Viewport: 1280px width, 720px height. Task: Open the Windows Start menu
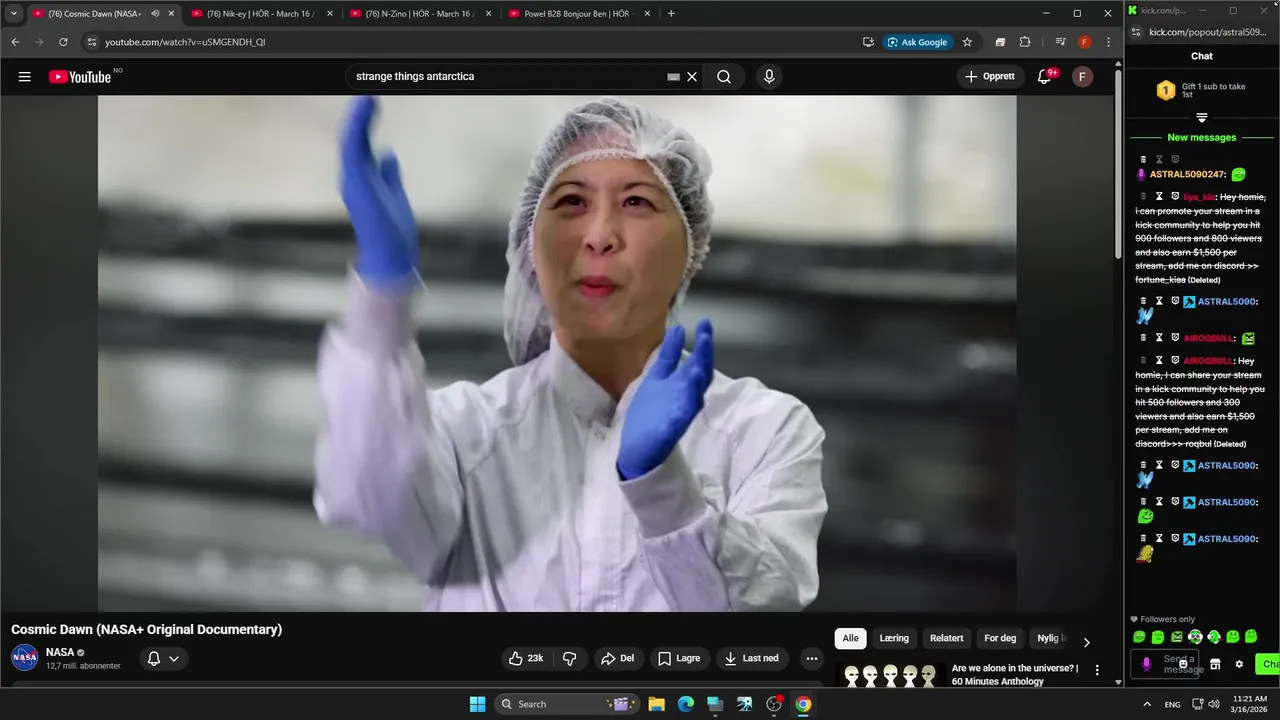(x=477, y=704)
